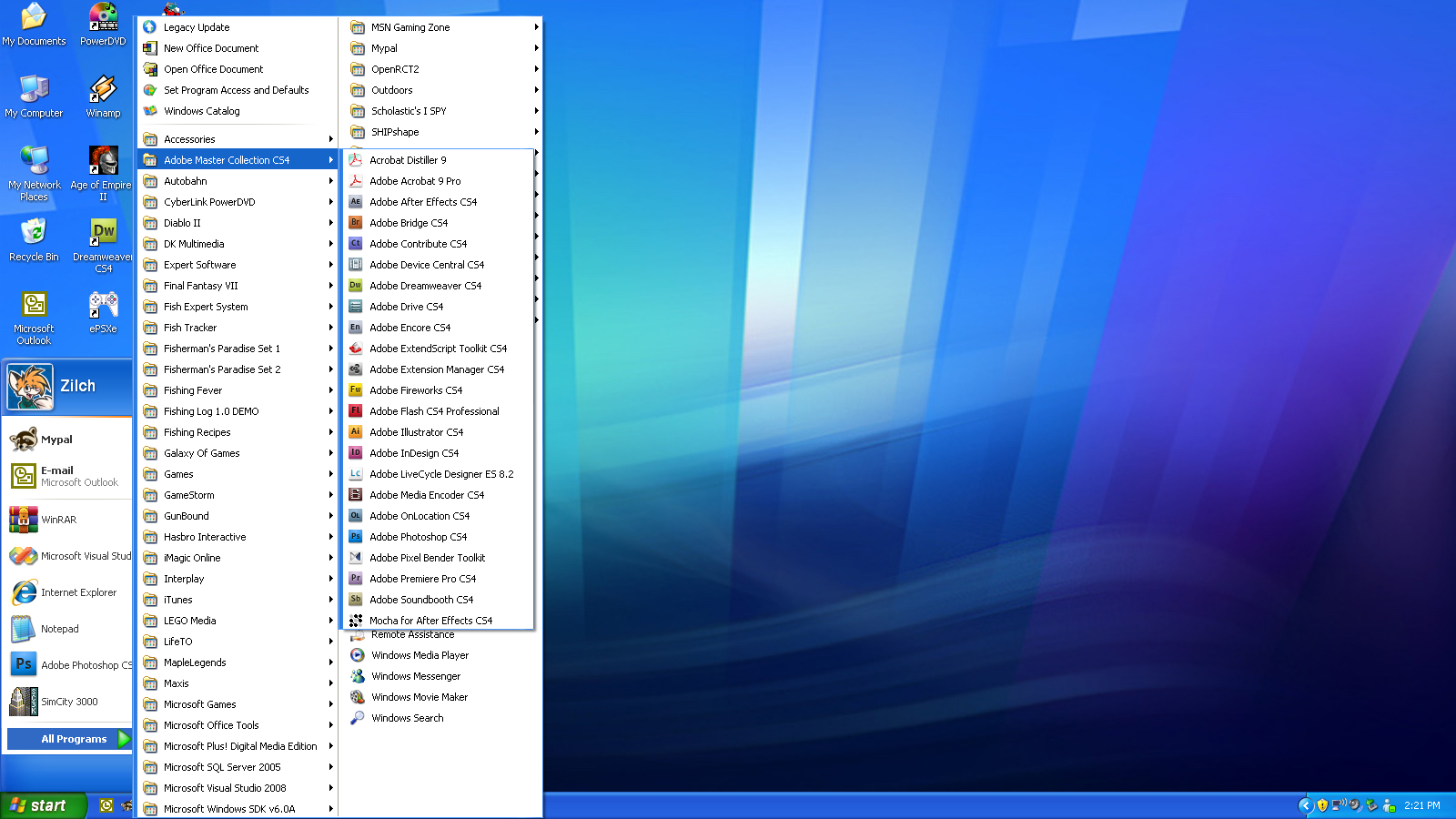Click the system tray clock
The image size is (1456, 819).
1421,805
